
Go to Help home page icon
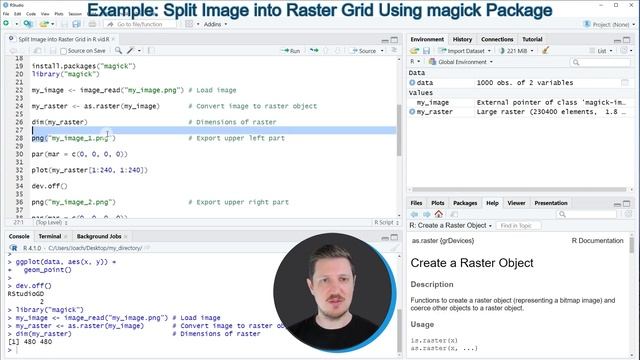pyautogui.click(x=439, y=214)
